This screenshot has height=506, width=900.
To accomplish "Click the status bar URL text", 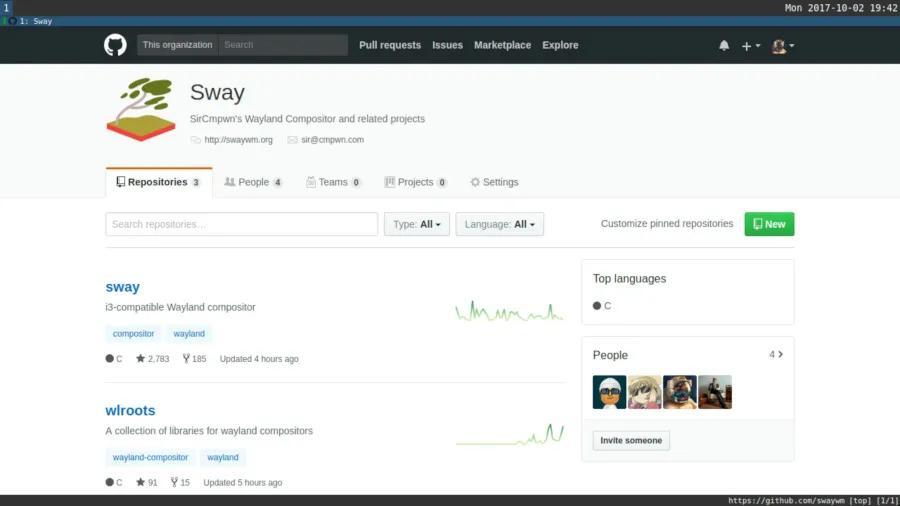I will [786, 500].
